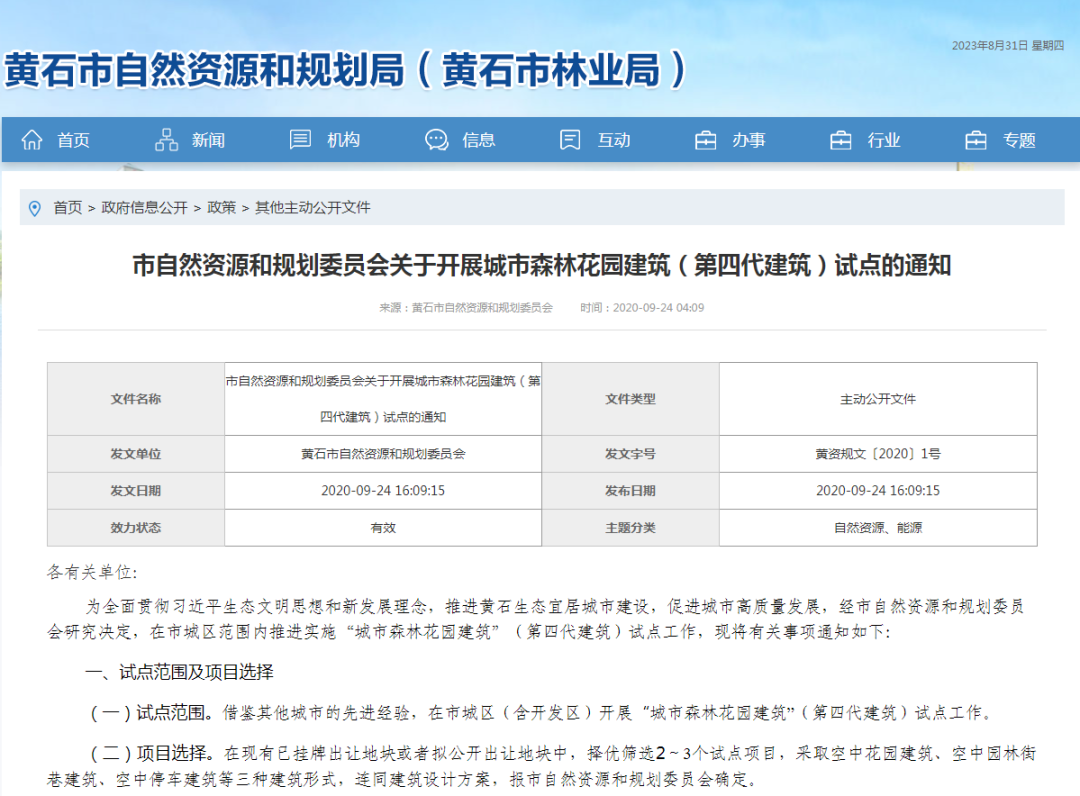Go to 政府信息公开 in the breadcrumb
This screenshot has height=796, width=1080.
[144, 207]
